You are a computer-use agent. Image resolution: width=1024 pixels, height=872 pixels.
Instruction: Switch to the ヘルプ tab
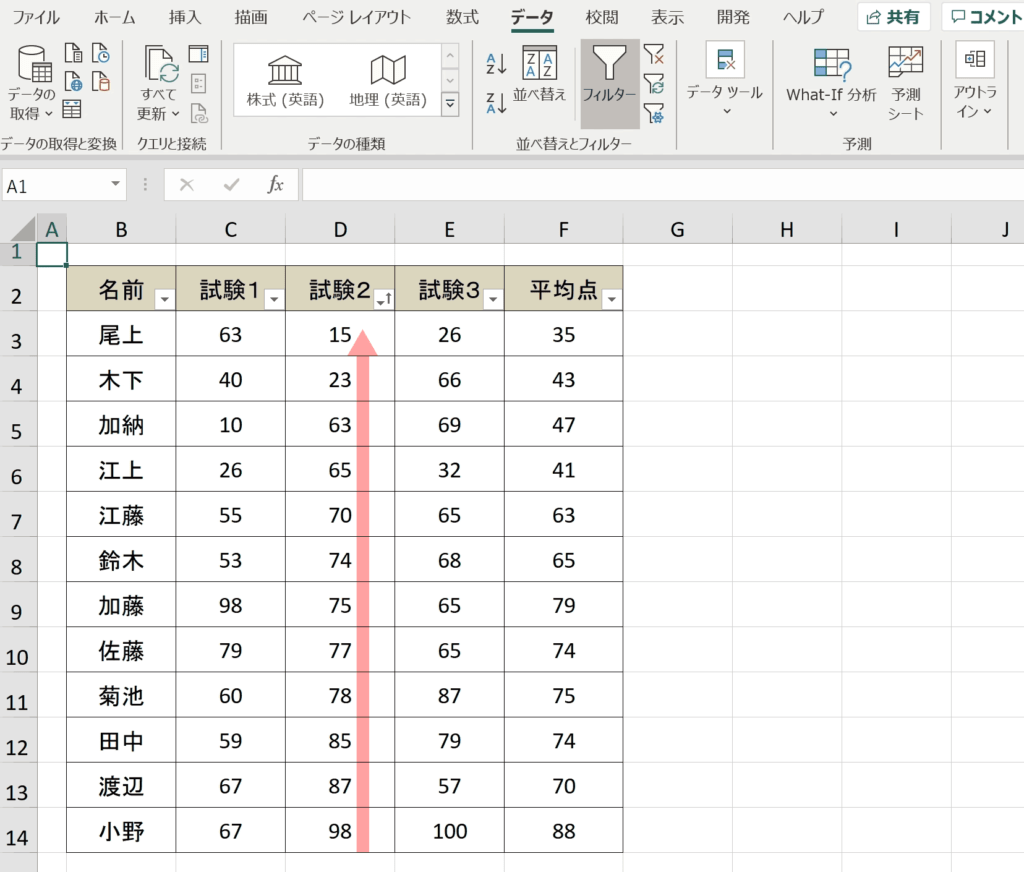pyautogui.click(x=803, y=17)
